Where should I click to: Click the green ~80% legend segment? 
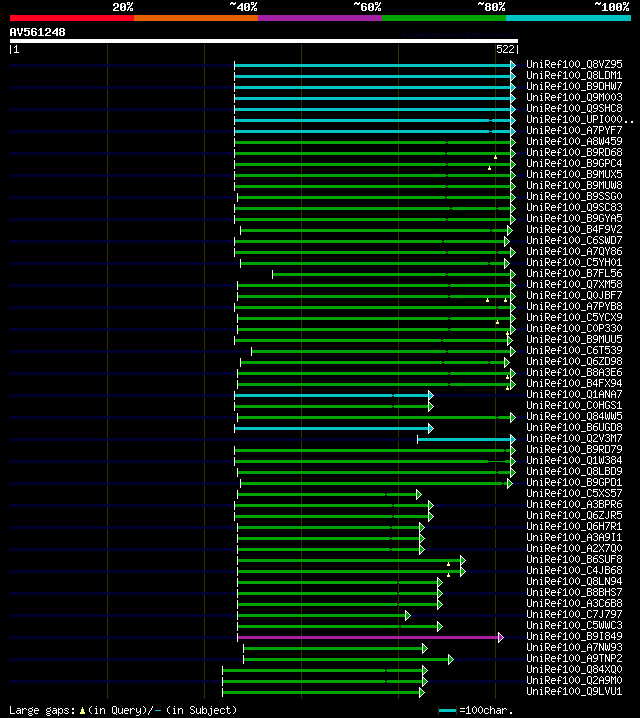pos(444,18)
